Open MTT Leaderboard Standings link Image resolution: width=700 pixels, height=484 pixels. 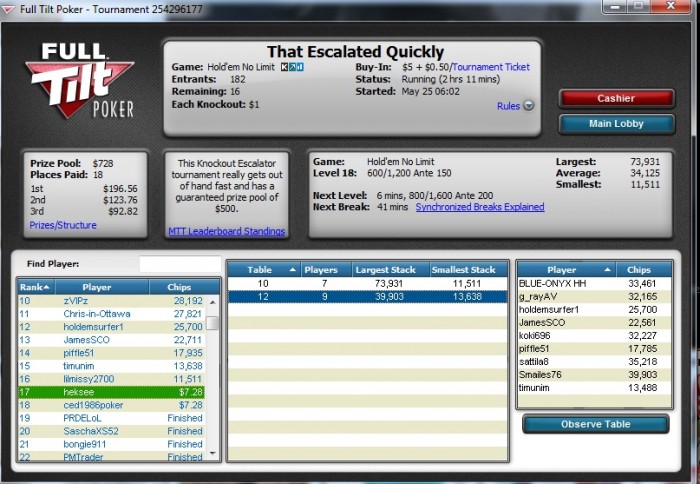pos(226,231)
